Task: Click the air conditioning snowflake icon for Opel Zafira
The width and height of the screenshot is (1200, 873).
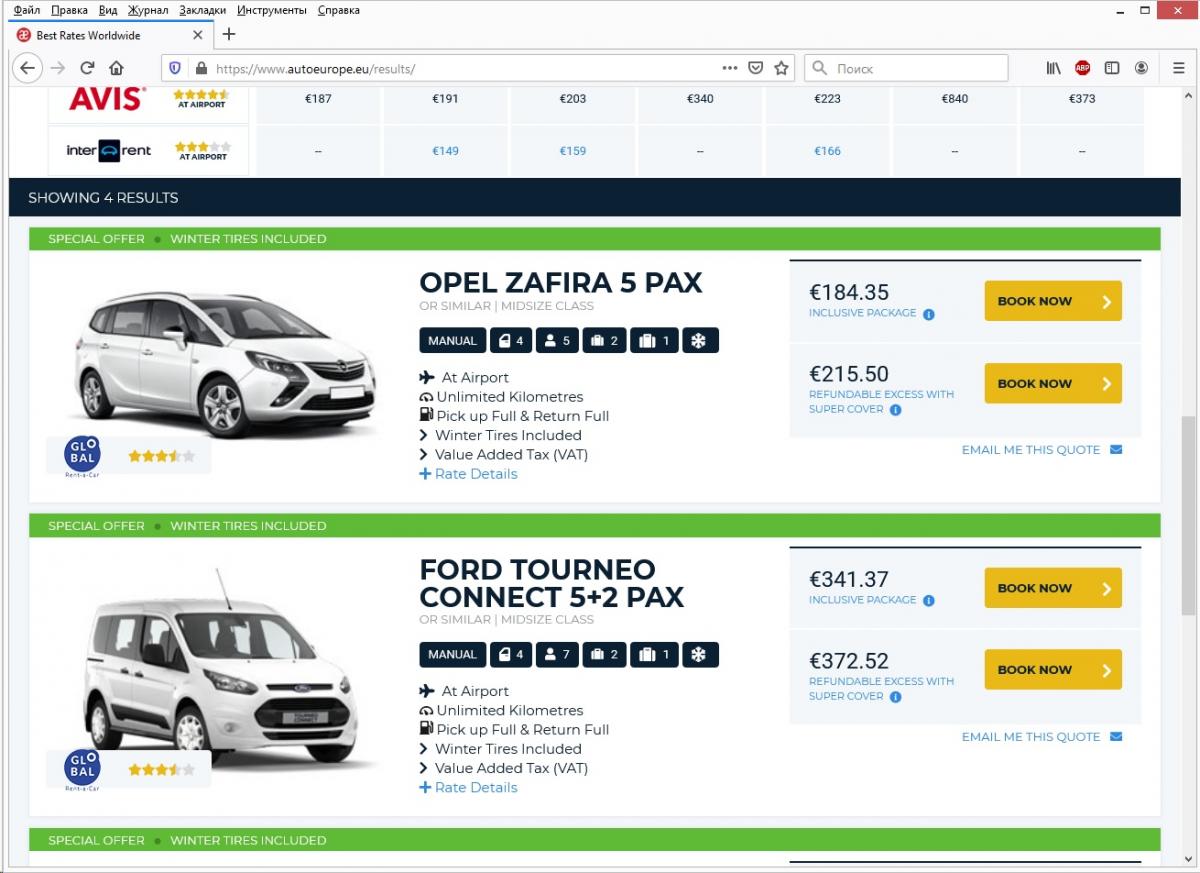Action: [x=700, y=341]
